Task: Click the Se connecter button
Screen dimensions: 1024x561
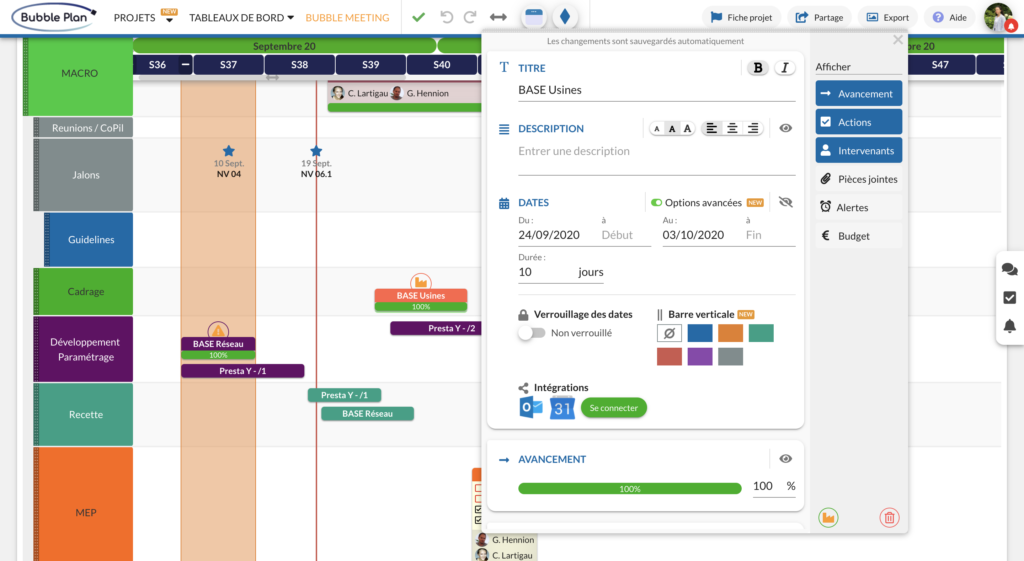Action: [x=613, y=408]
